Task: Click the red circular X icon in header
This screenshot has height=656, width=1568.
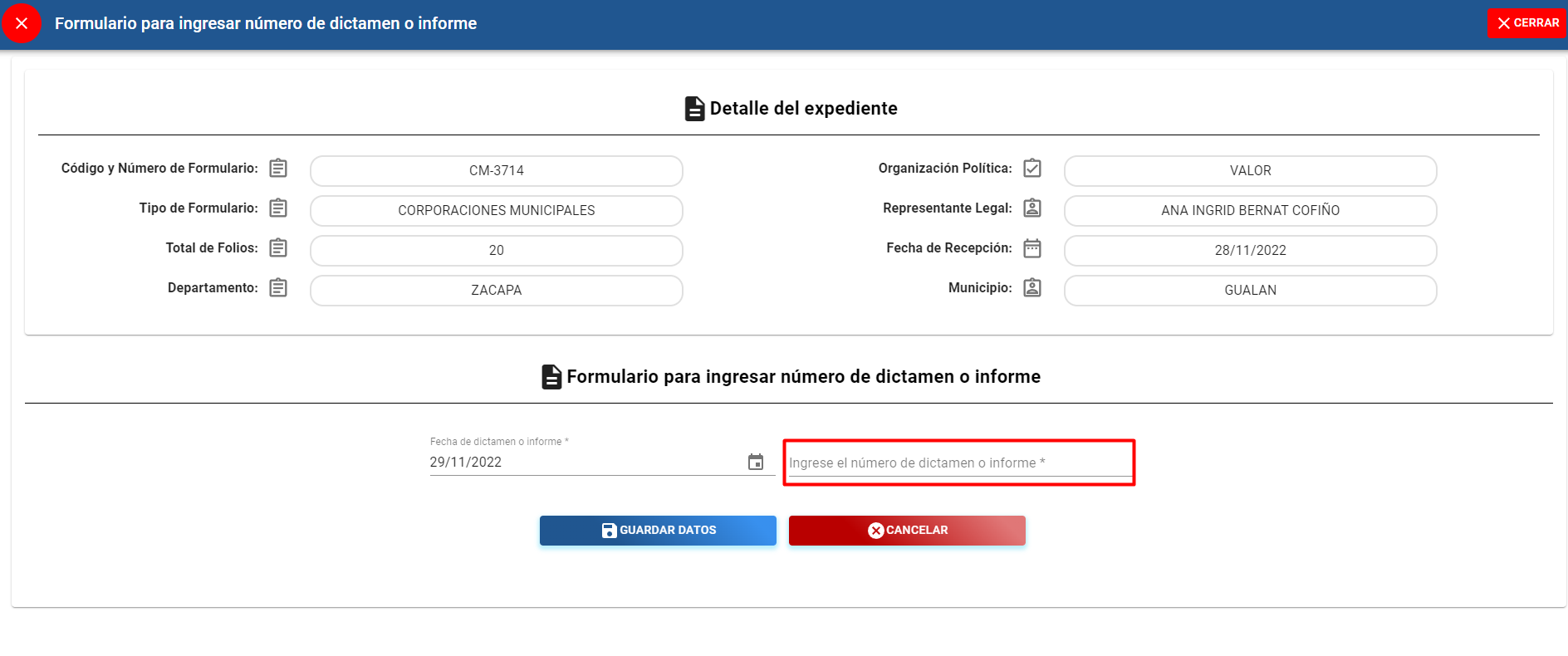Action: (22, 23)
